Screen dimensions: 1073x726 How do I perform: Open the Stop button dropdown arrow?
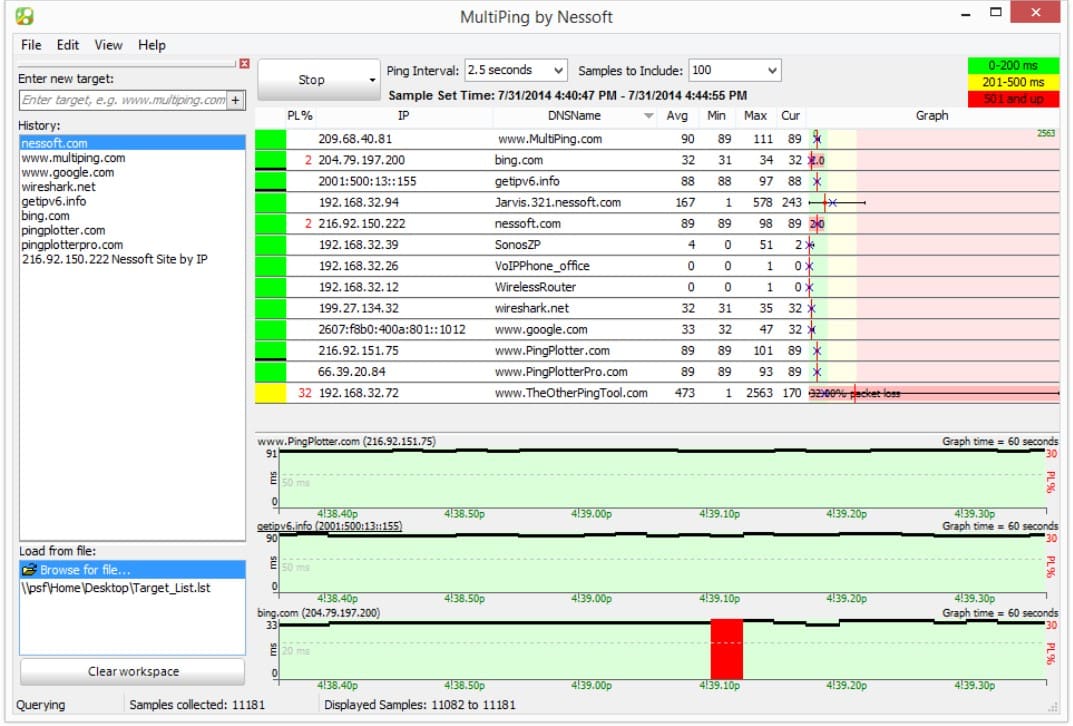pyautogui.click(x=372, y=80)
